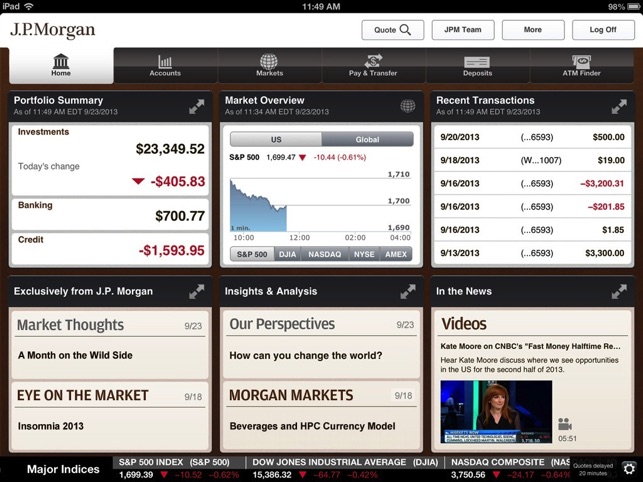Viewport: 643px width, 482px height.
Task: Tap the Quote search button
Action: pyautogui.click(x=392, y=30)
